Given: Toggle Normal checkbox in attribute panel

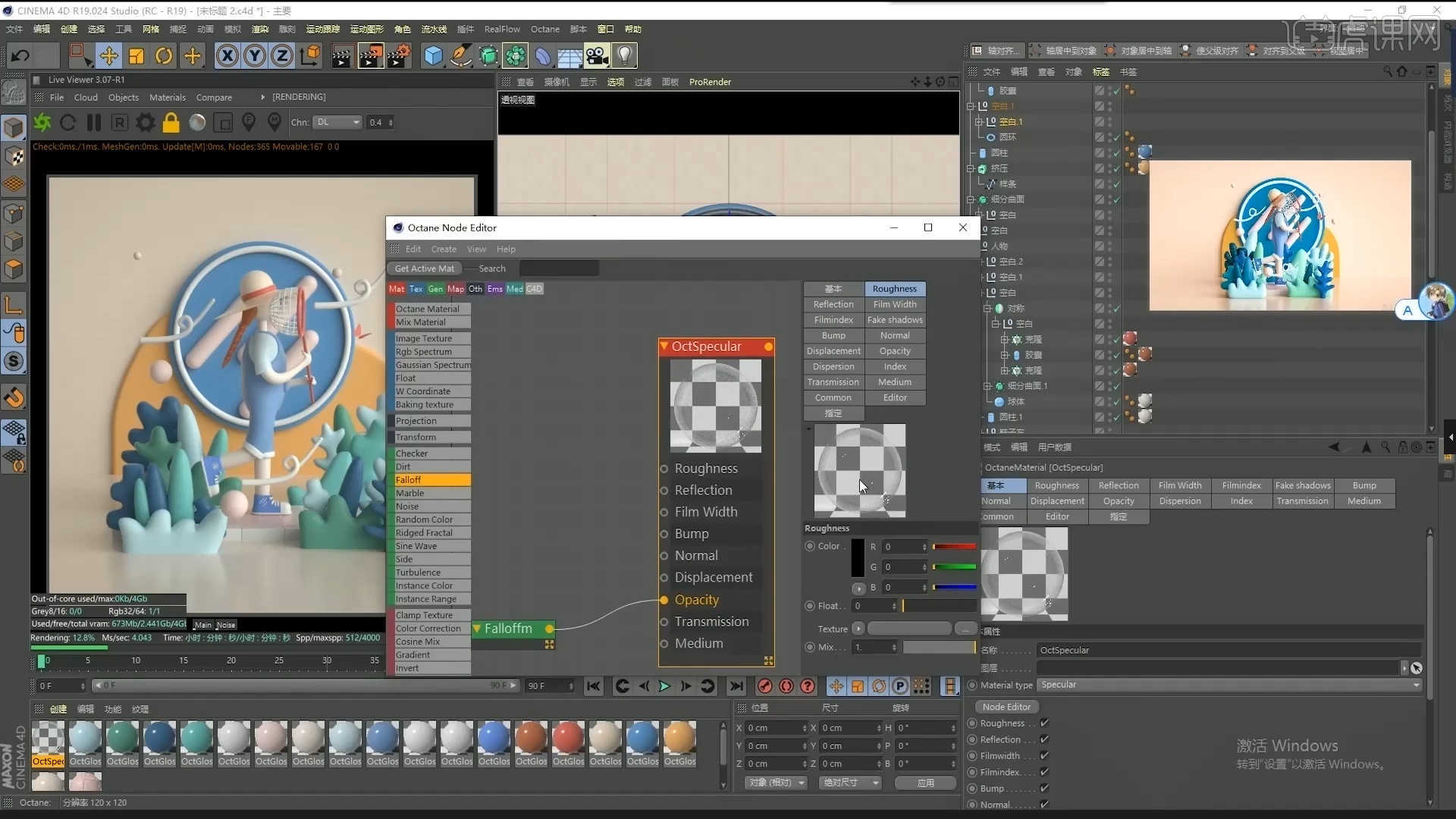Looking at the screenshot, I should tap(1044, 805).
